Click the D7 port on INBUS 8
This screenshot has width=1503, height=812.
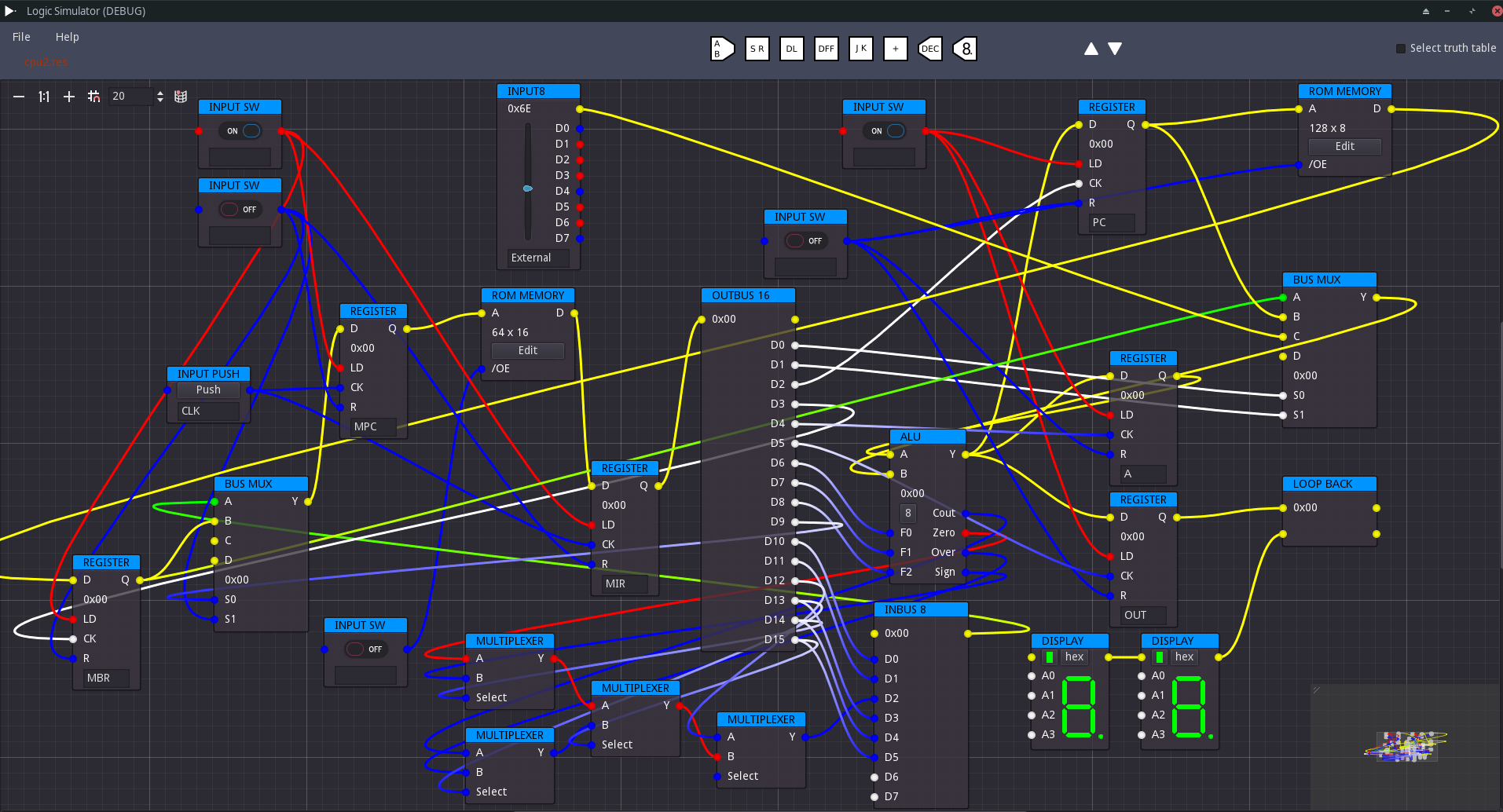874,796
